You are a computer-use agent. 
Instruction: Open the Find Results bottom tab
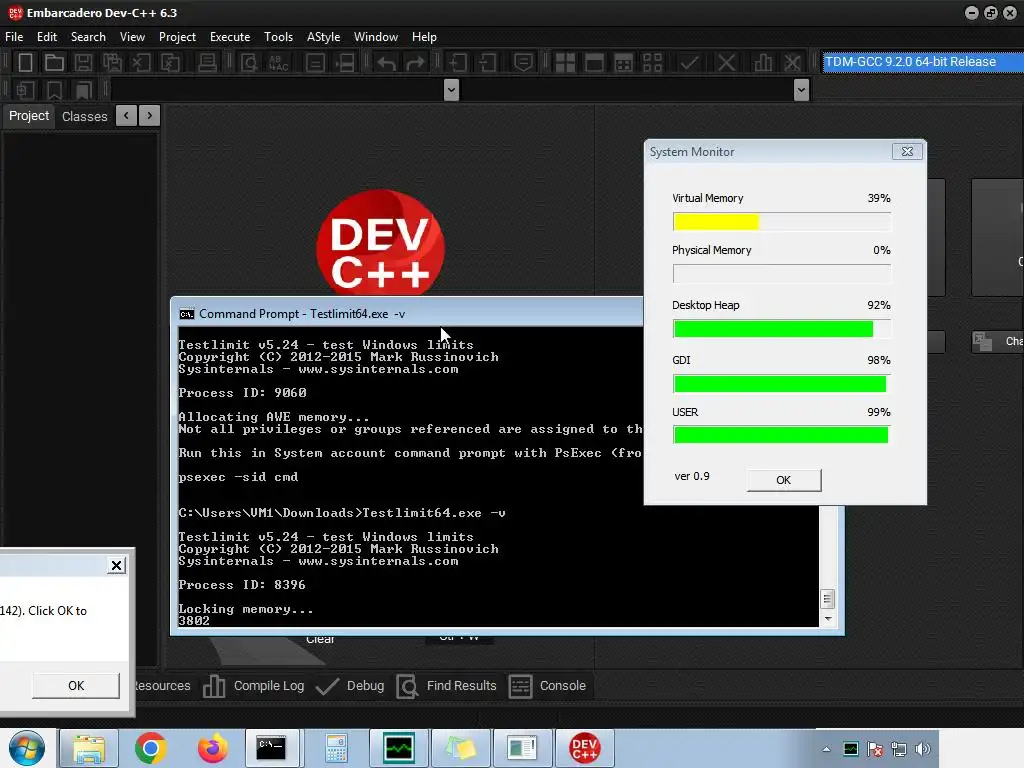(447, 686)
